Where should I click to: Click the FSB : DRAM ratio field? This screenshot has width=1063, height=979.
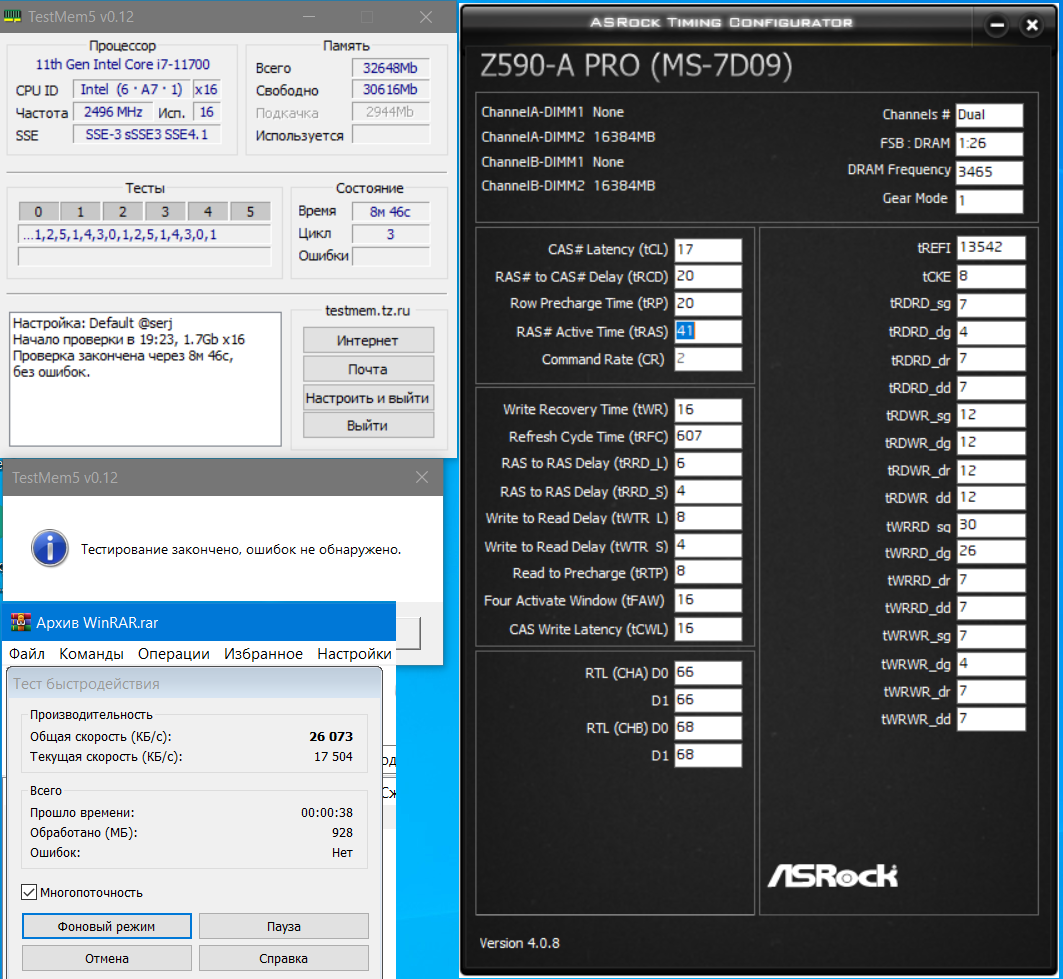[x=989, y=143]
